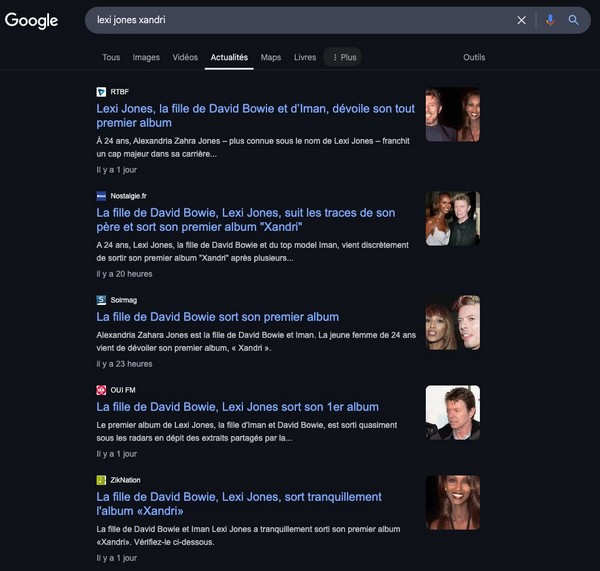Screen dimensions: 600x571
Task: Expand the Plus more-options menu
Action: 343,57
